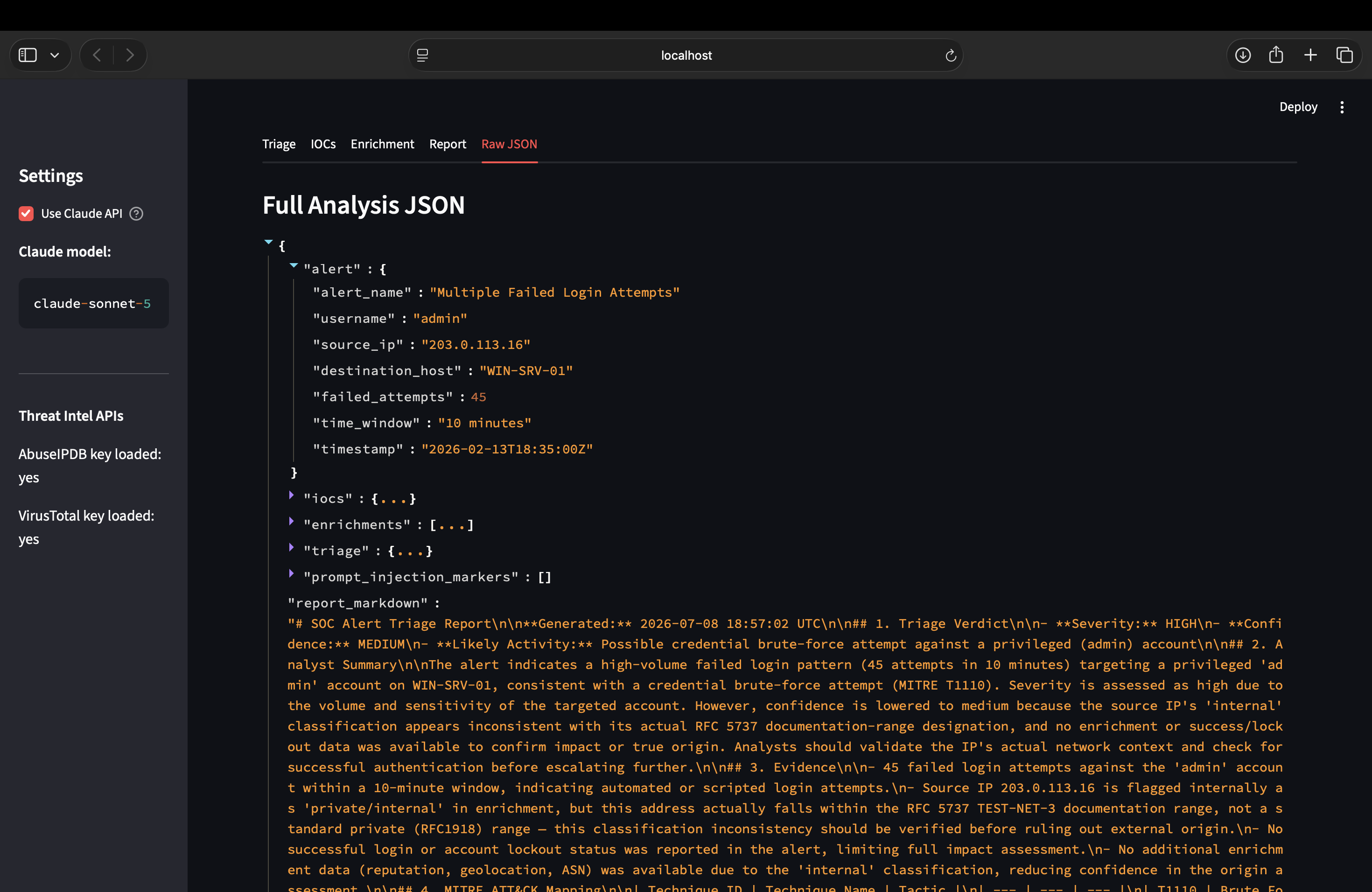
Task: Expand the "triage" JSON node
Action: [291, 547]
